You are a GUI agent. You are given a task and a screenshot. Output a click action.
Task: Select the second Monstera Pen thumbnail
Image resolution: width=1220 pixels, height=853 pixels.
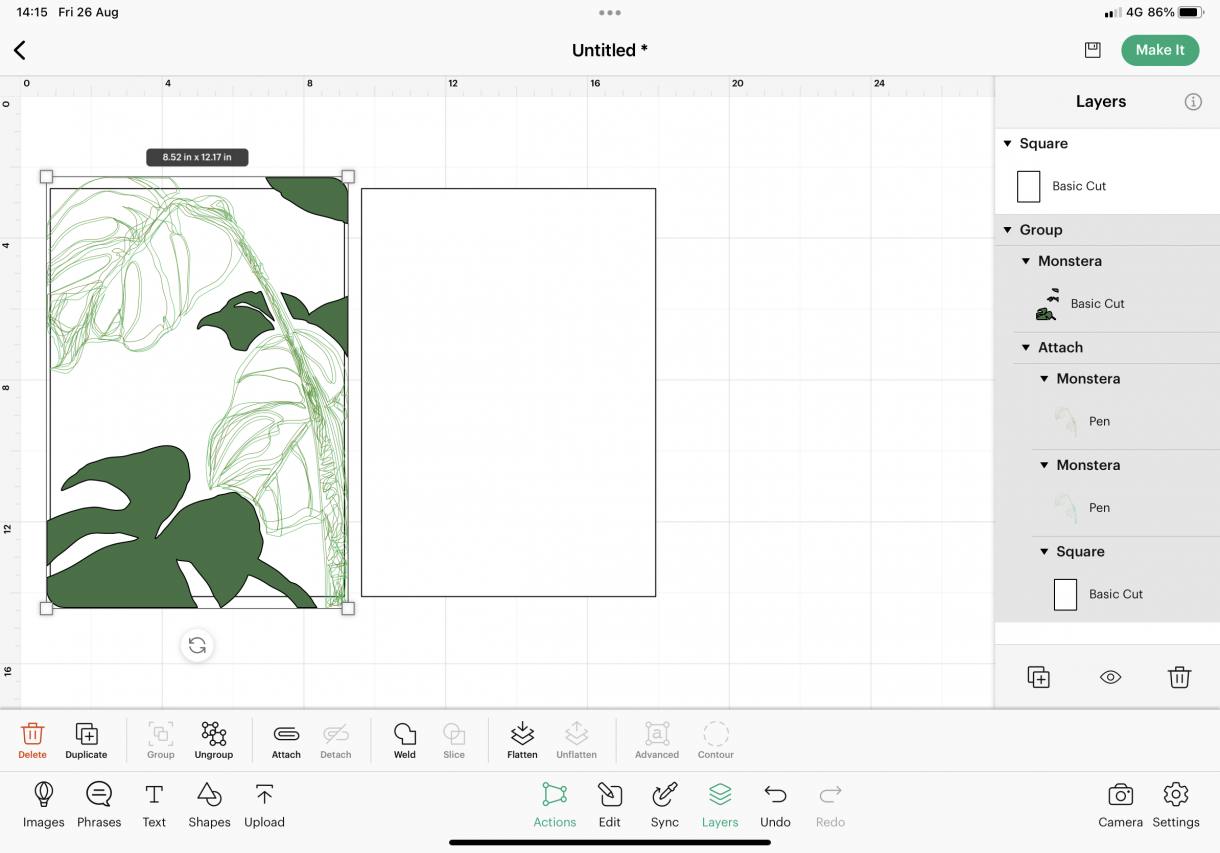(1066, 508)
